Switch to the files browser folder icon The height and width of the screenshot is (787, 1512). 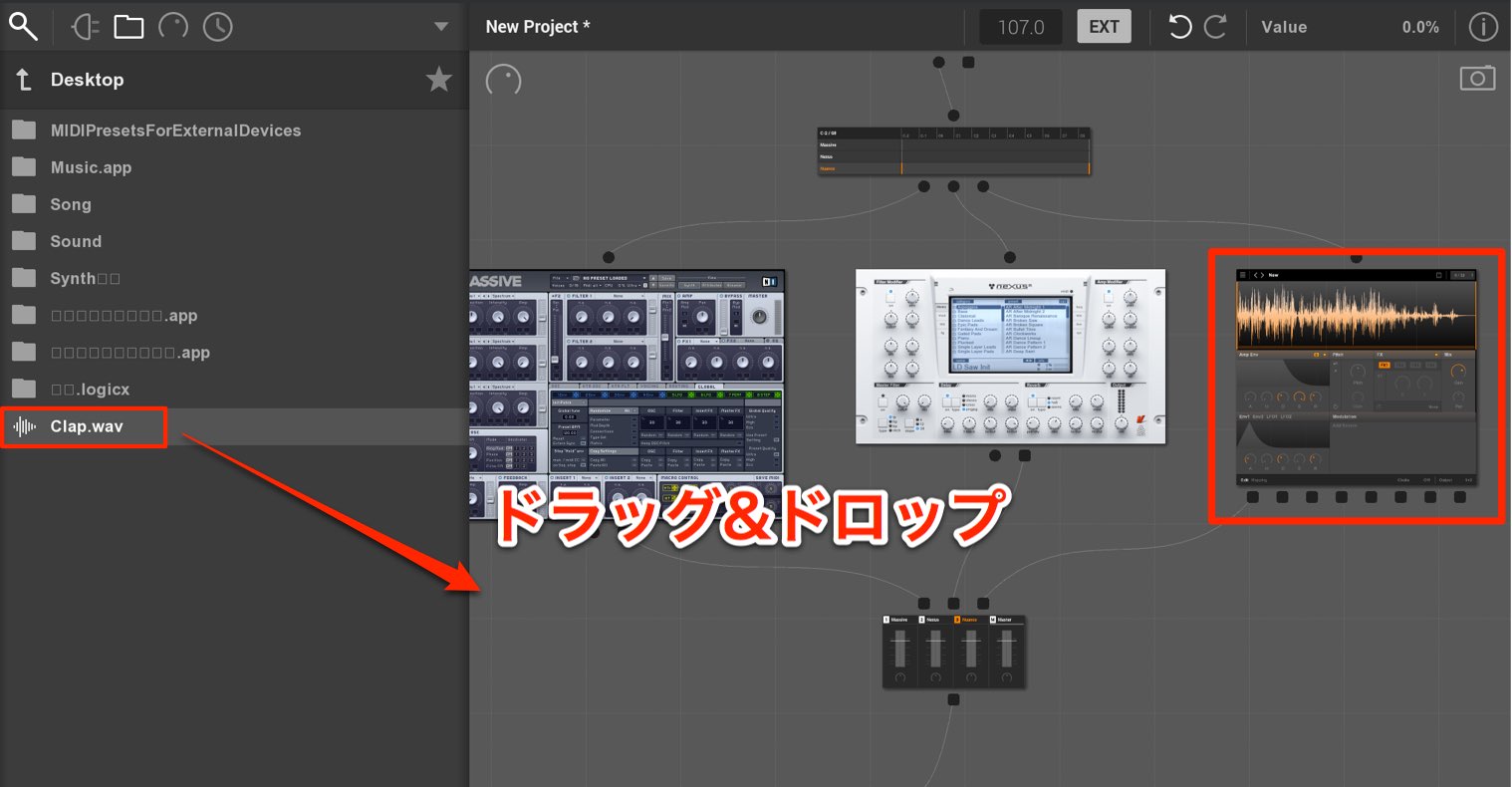click(x=128, y=27)
